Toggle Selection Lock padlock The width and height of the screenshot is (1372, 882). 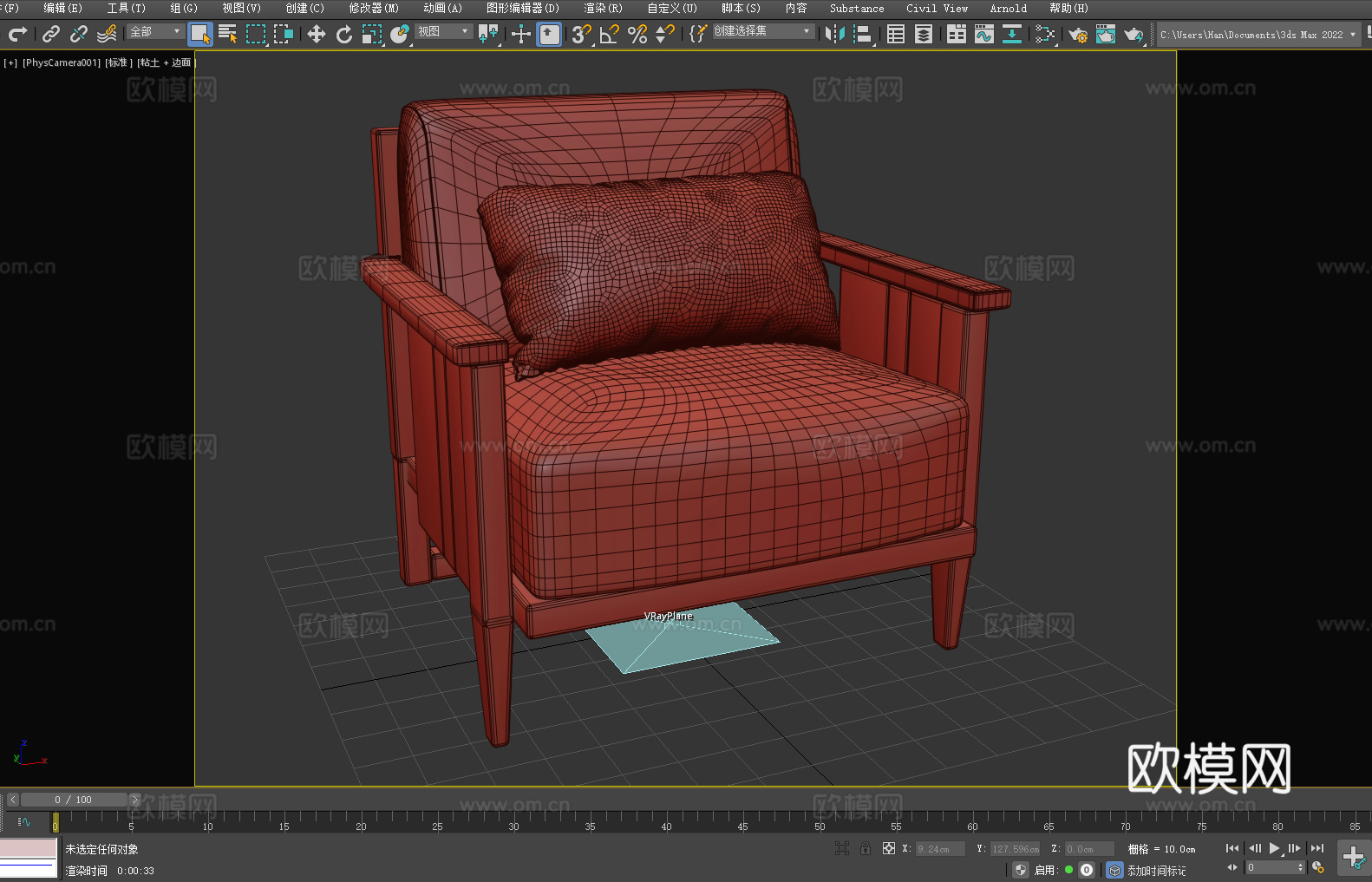(866, 848)
